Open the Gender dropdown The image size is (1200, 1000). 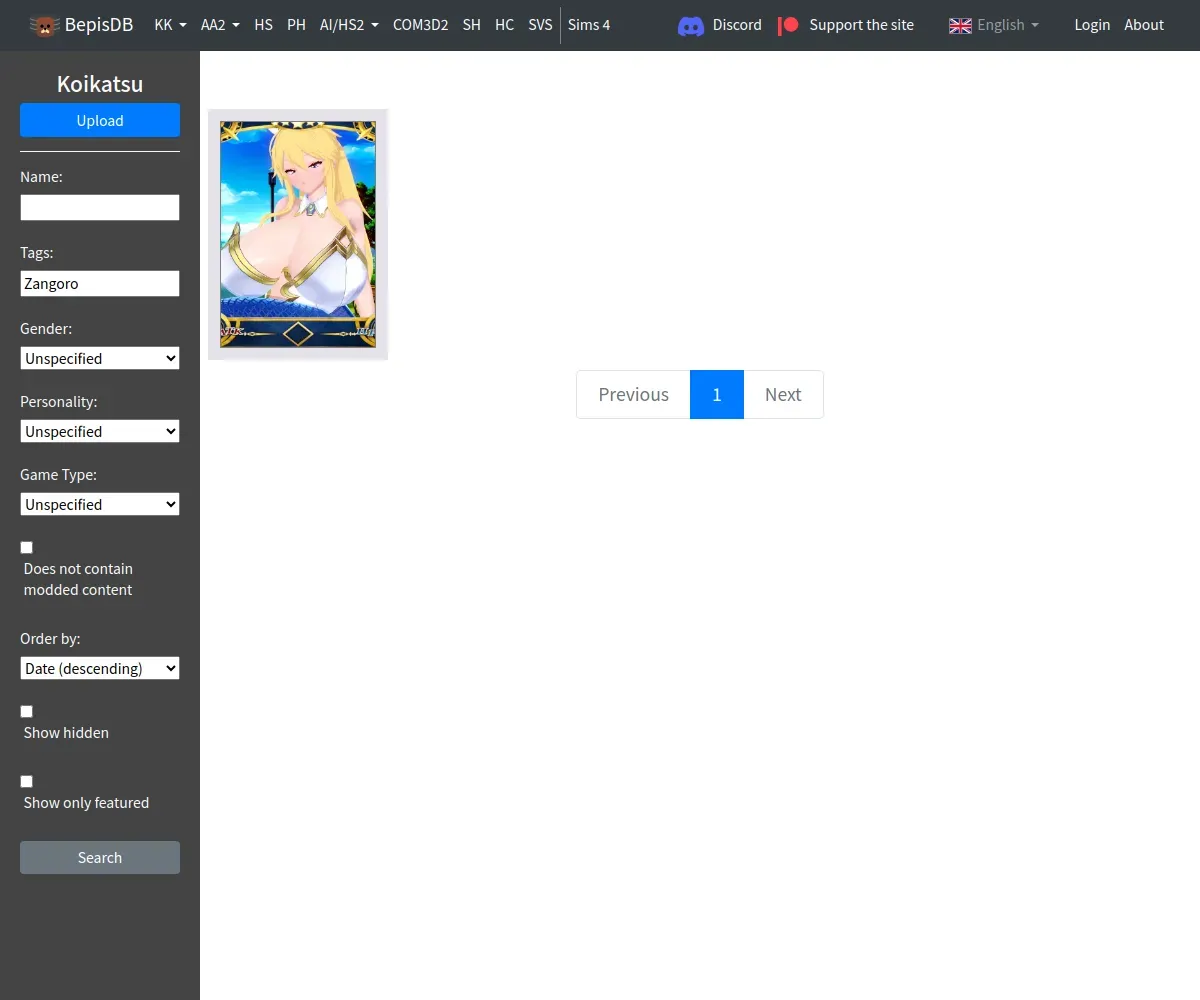(x=100, y=358)
